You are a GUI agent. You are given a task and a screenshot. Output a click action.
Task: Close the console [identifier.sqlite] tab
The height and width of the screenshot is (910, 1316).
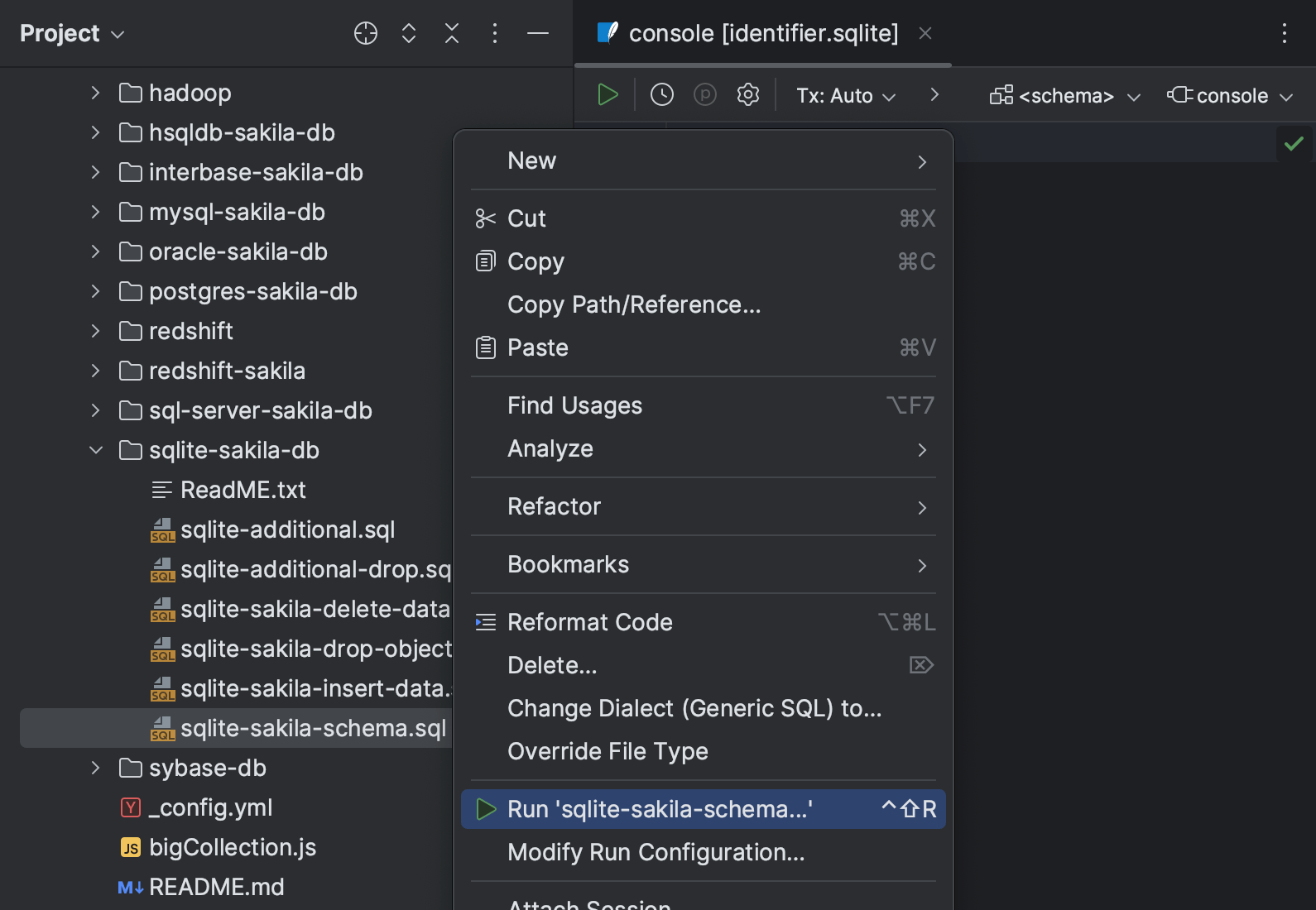click(x=925, y=33)
